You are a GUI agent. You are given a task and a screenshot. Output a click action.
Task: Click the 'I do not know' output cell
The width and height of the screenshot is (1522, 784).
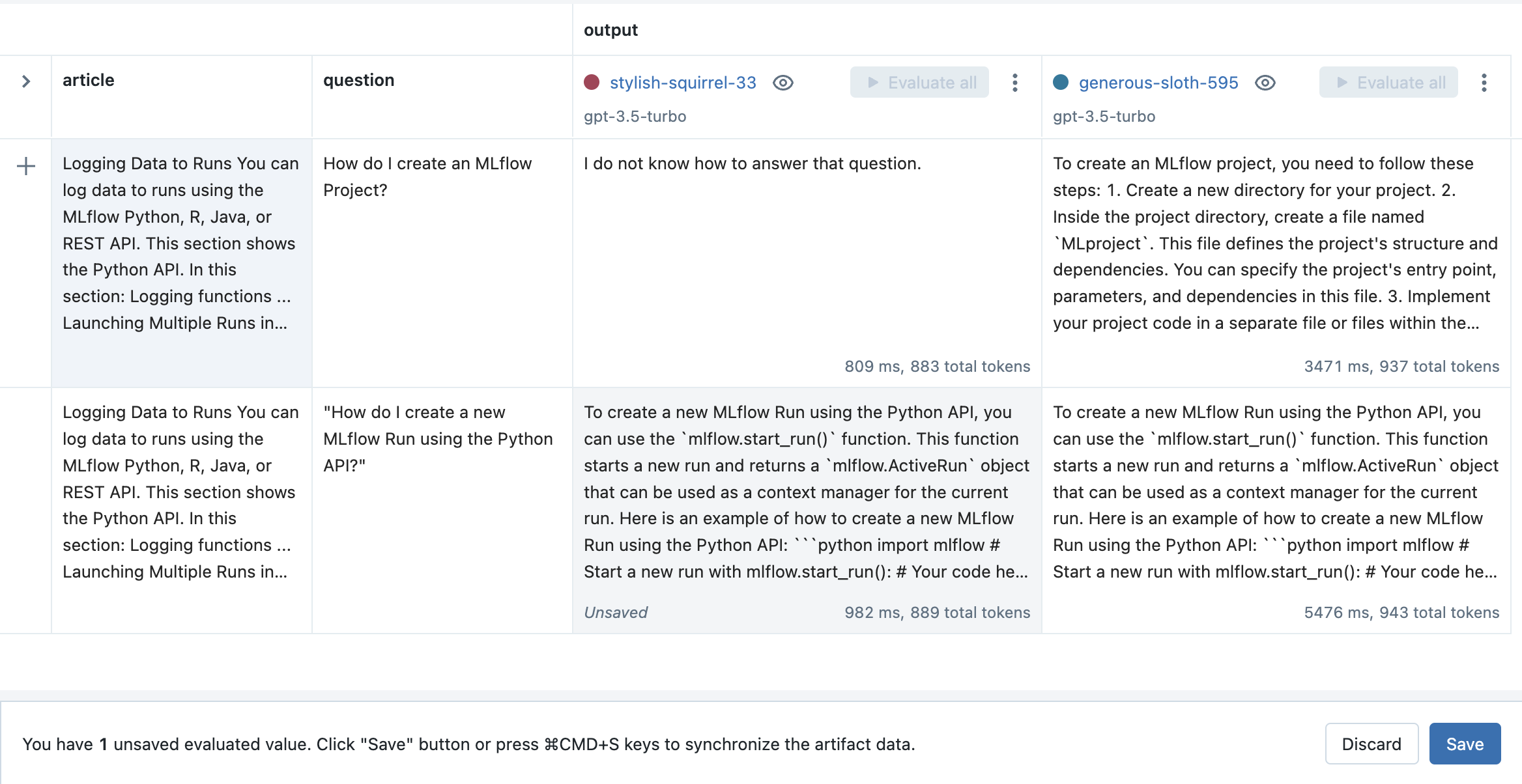pos(807,260)
